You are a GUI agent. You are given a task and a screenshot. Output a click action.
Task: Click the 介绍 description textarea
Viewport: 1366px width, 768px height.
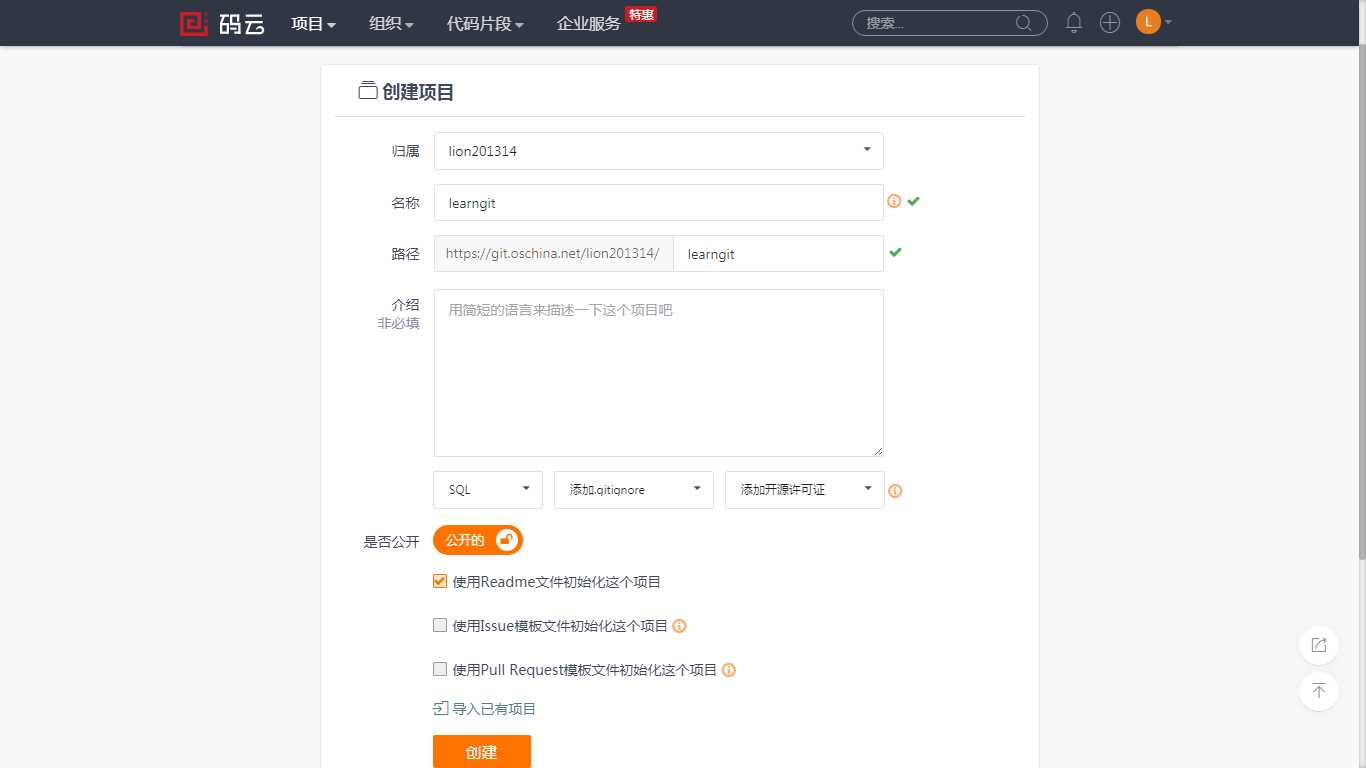pos(659,373)
